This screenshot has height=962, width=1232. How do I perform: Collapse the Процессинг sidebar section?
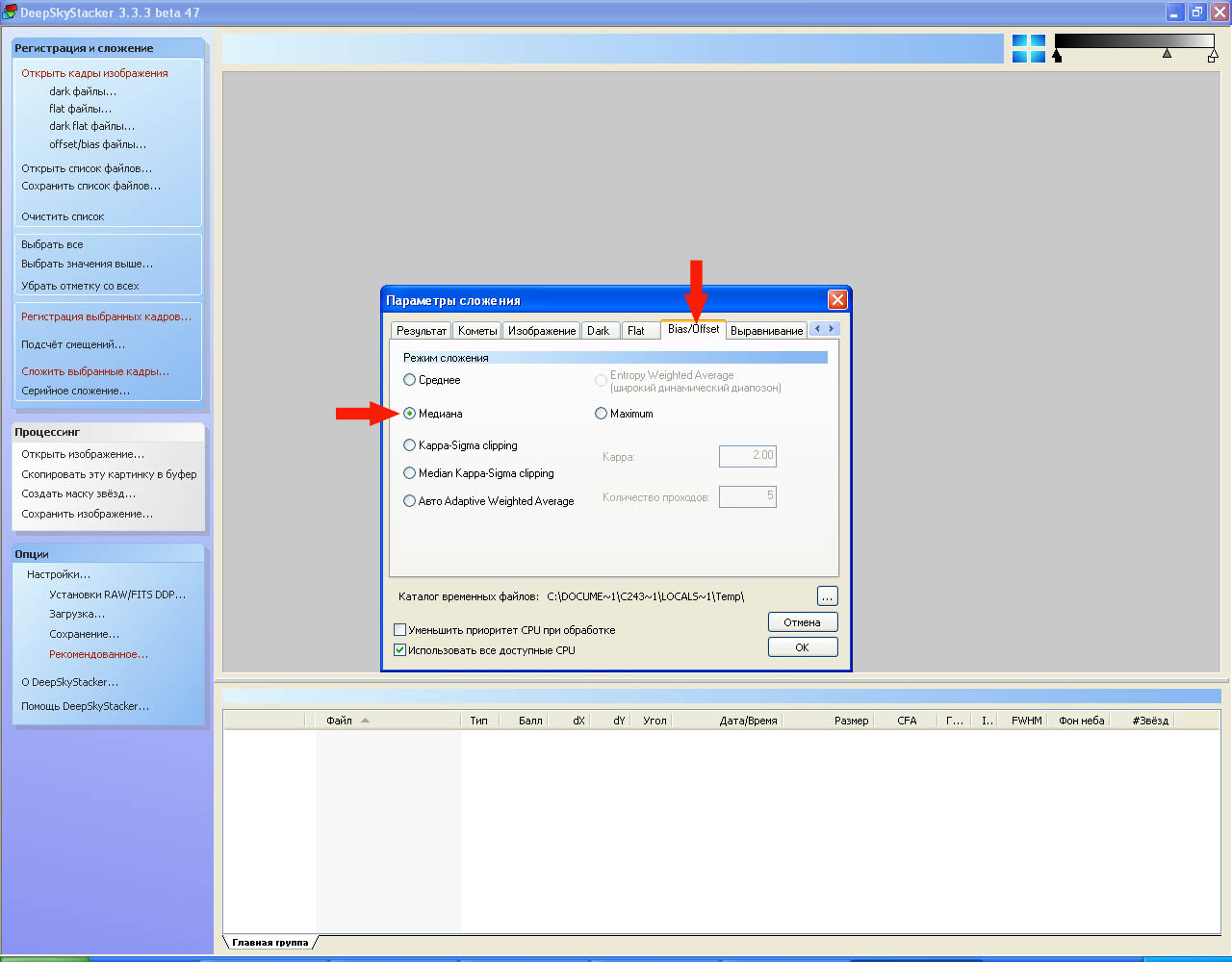(x=108, y=432)
